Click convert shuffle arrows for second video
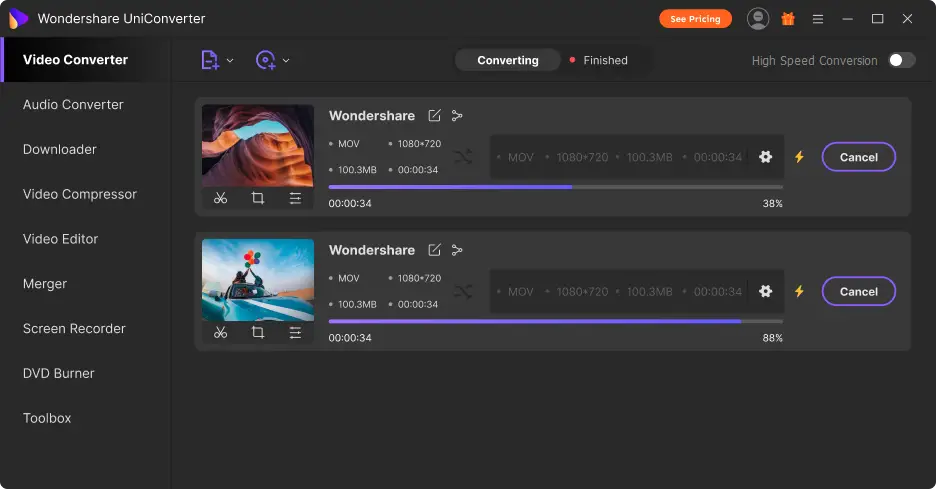936x489 pixels. [463, 291]
